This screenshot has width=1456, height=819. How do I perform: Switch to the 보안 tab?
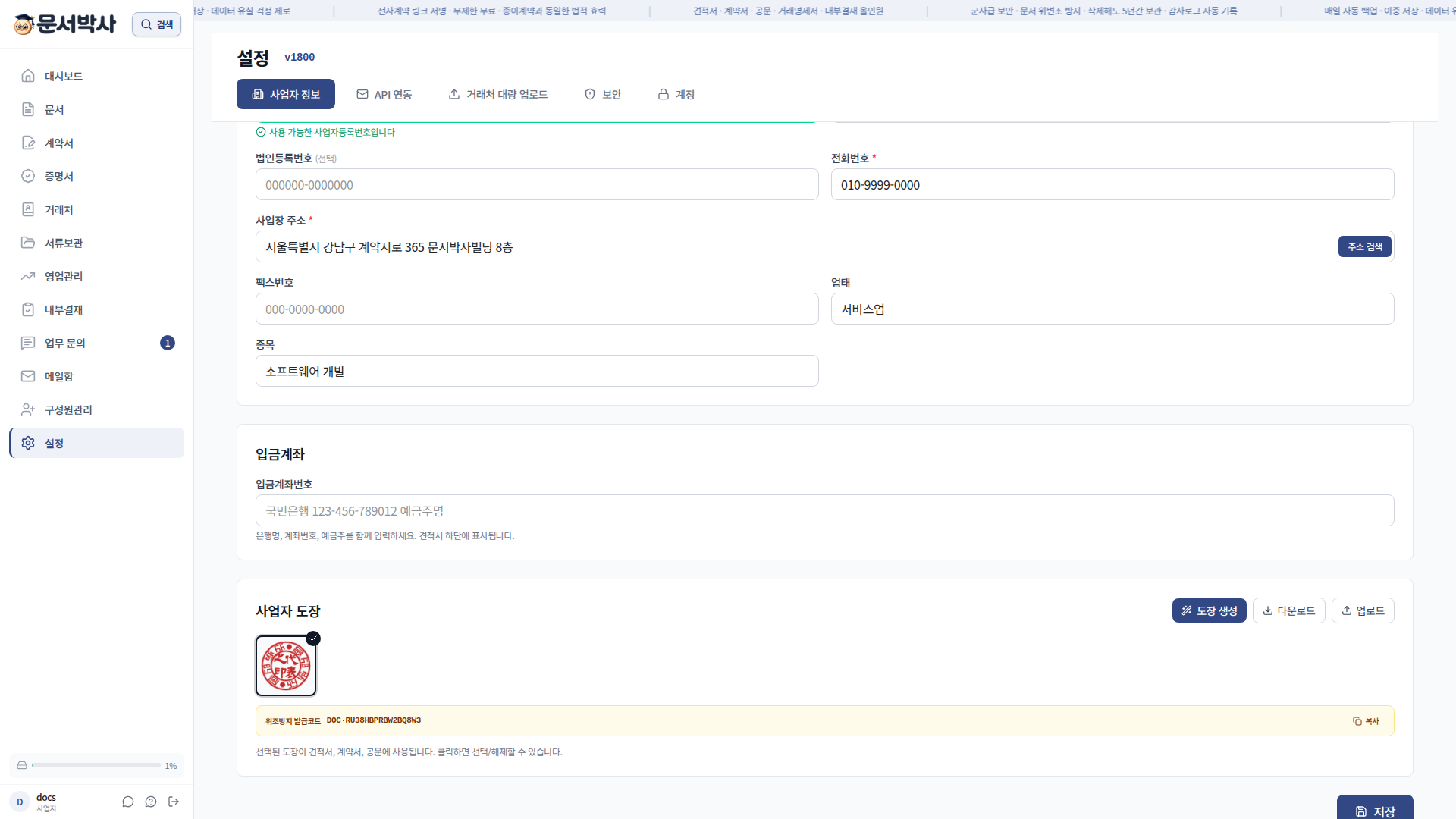click(x=603, y=94)
